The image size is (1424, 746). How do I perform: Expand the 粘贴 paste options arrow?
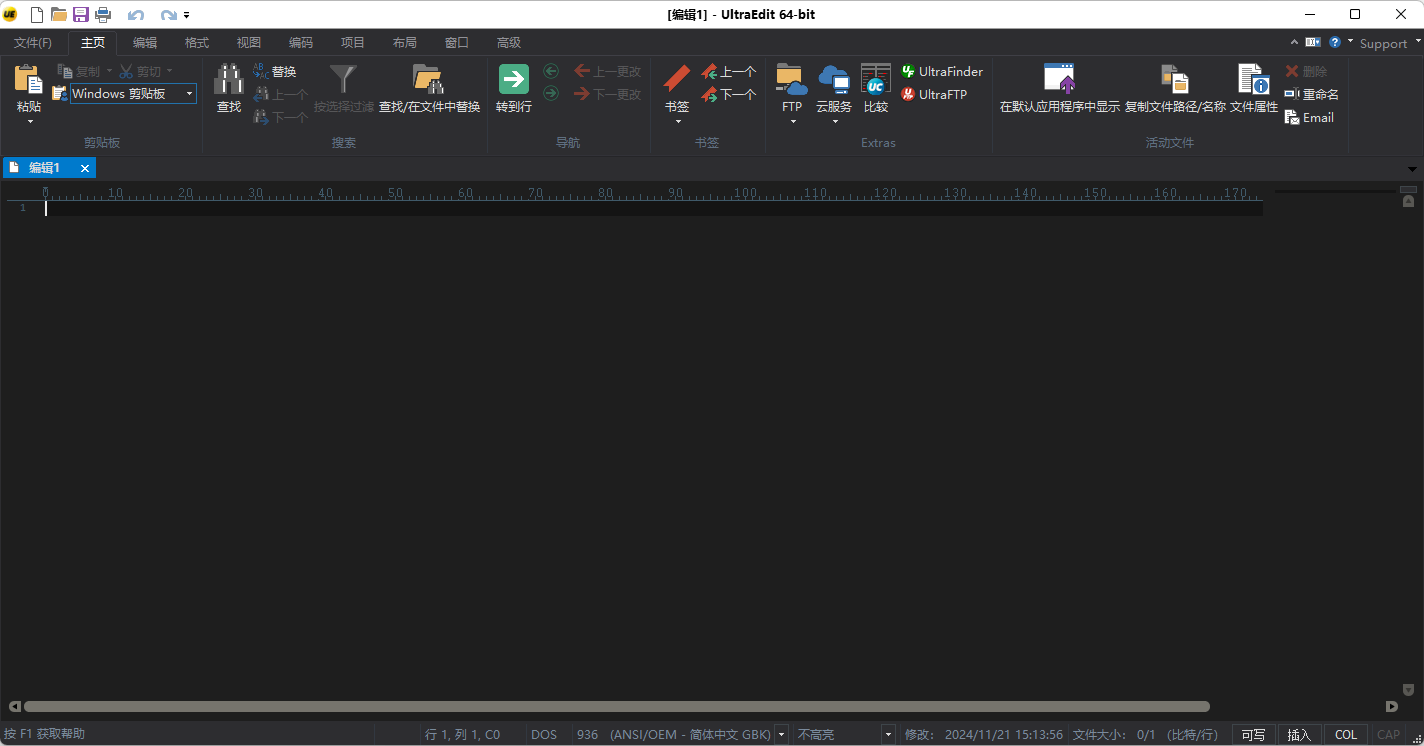pyautogui.click(x=29, y=121)
